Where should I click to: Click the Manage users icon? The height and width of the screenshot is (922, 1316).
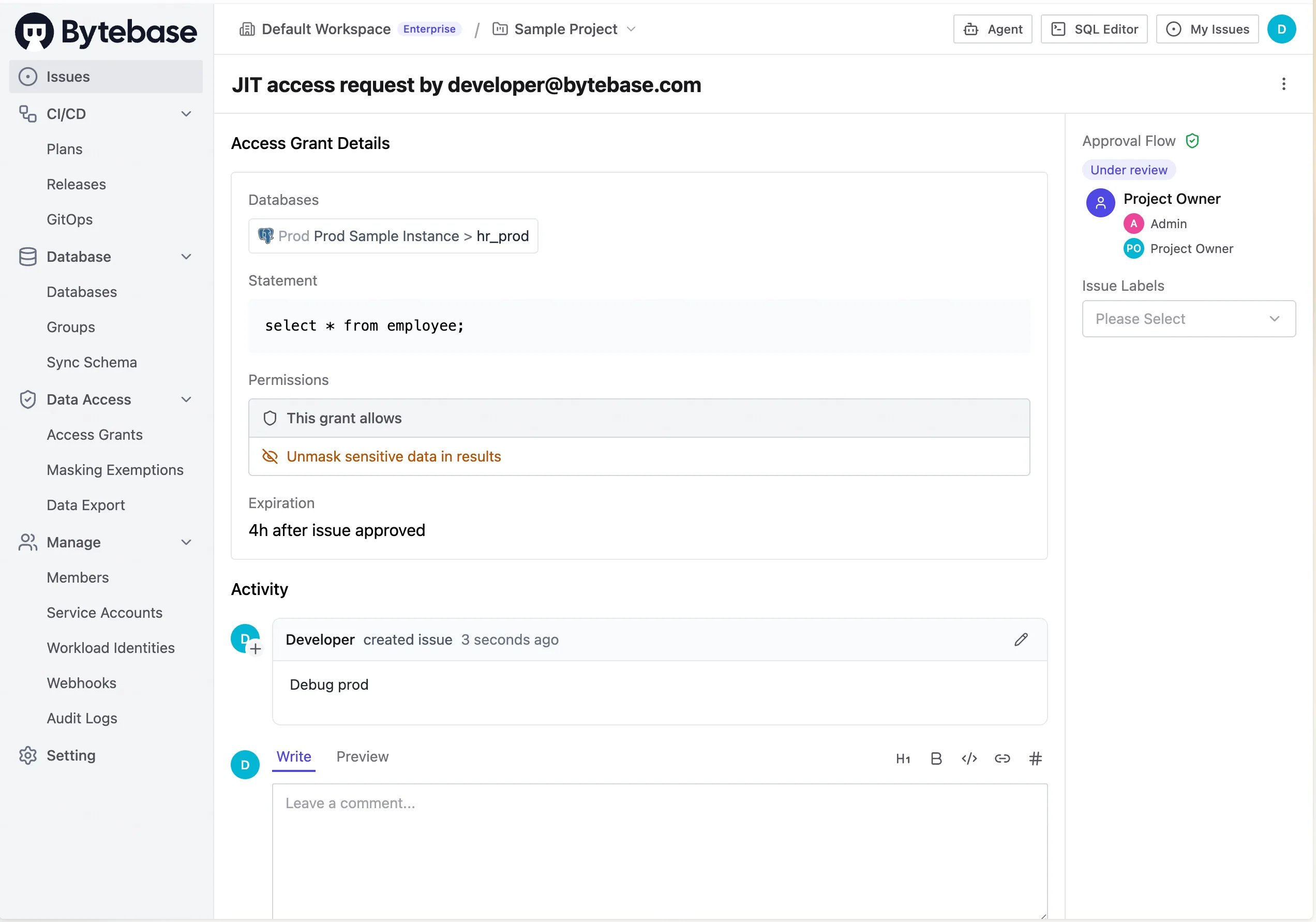click(x=27, y=542)
